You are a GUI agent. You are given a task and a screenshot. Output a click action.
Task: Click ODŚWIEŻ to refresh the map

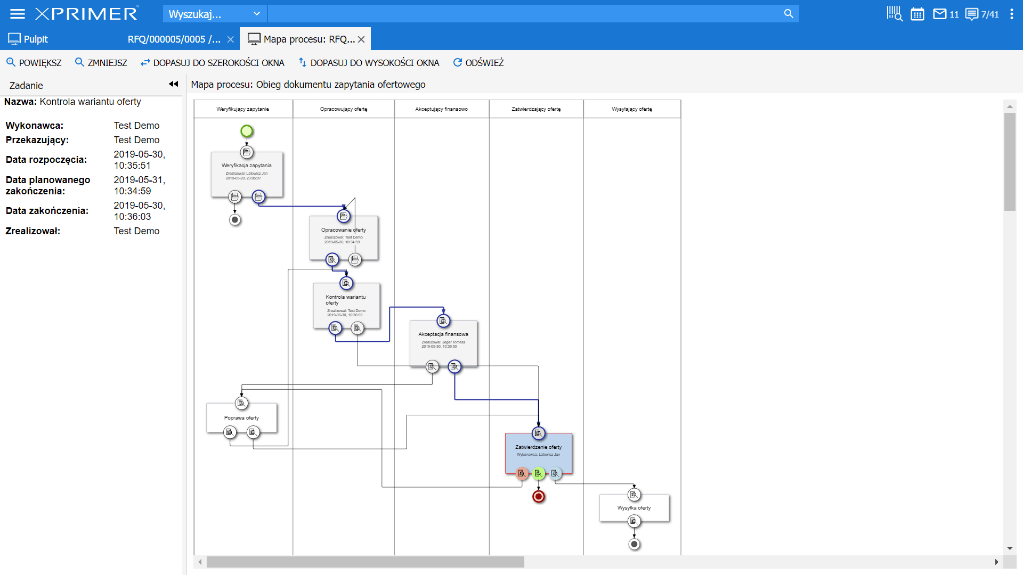(478, 62)
